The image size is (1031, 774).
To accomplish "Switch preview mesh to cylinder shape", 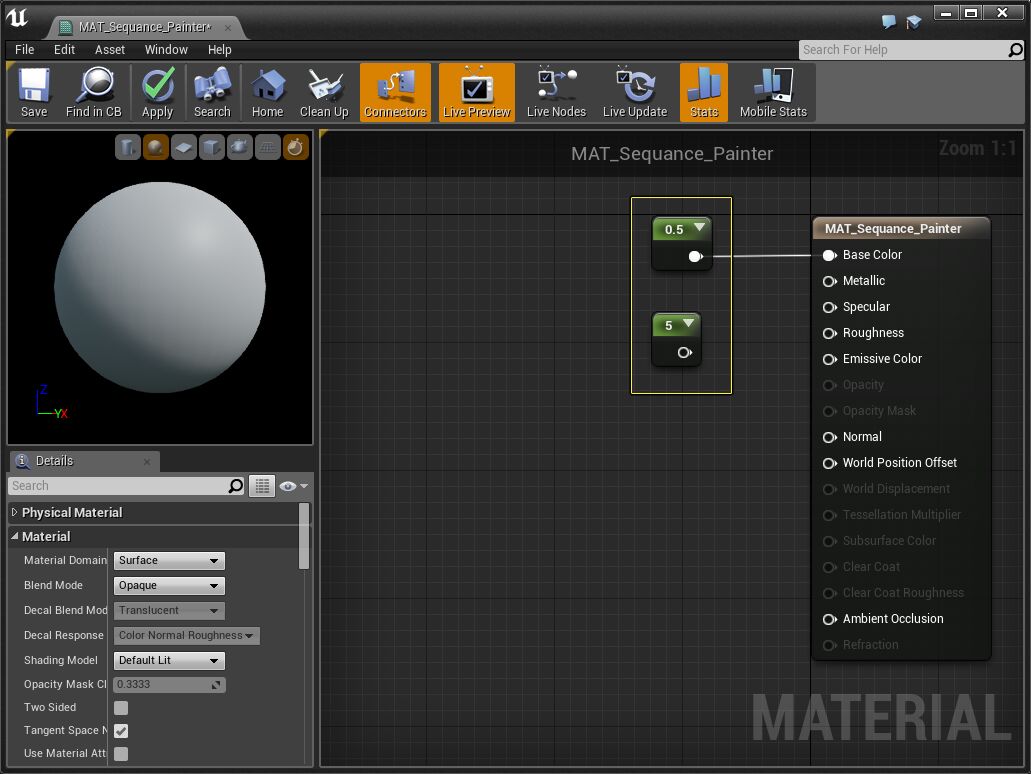I will click(x=127, y=148).
